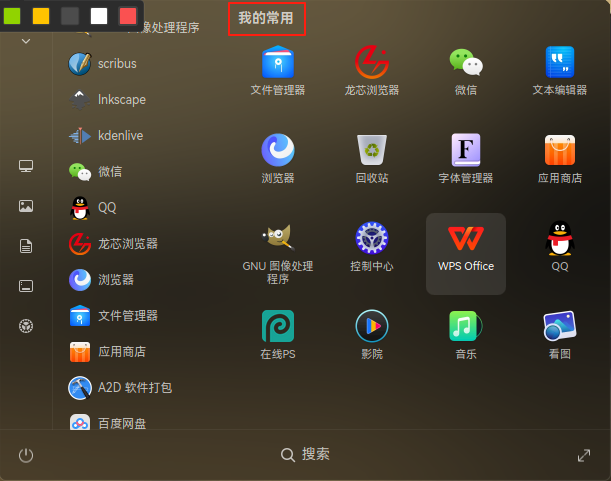The width and height of the screenshot is (611, 481).
Task: Toggle launcher fullscreen with expand arrows
Action: (x=584, y=455)
